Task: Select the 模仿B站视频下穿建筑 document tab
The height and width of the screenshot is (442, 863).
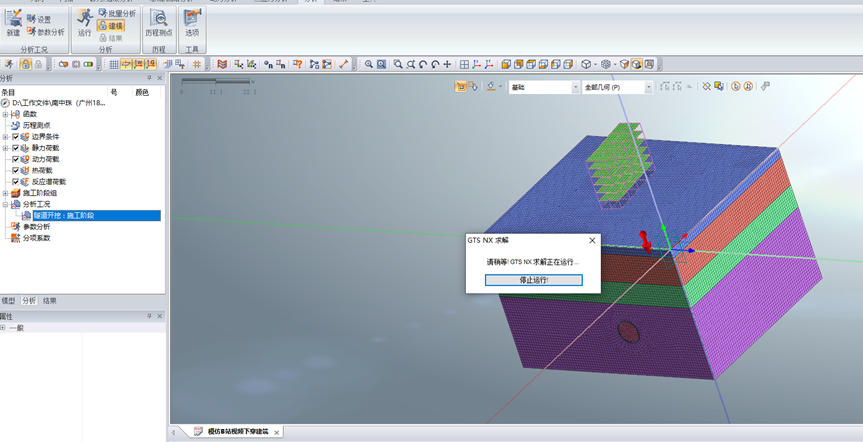Action: tap(237, 432)
